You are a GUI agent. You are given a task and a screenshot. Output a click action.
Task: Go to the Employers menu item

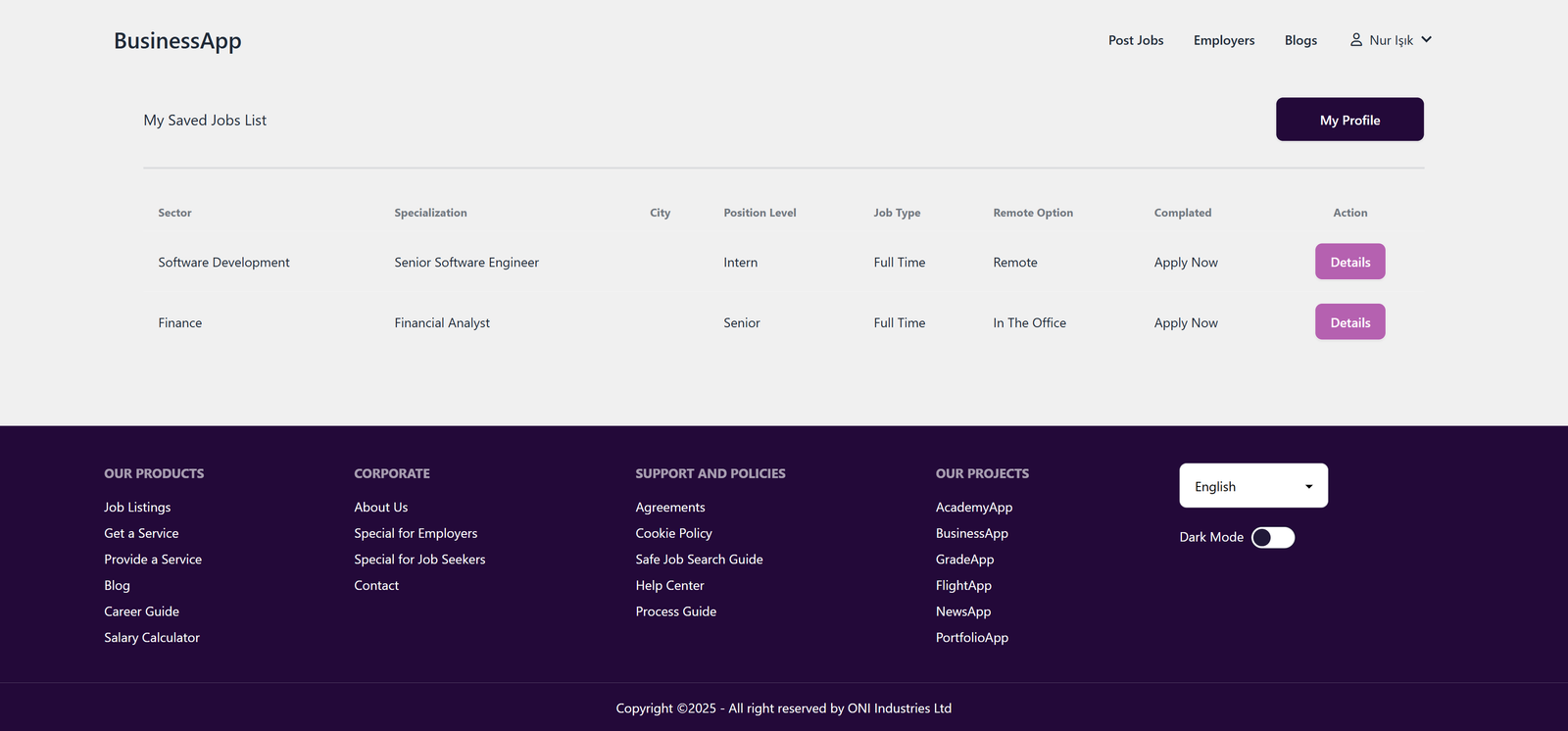coord(1223,40)
